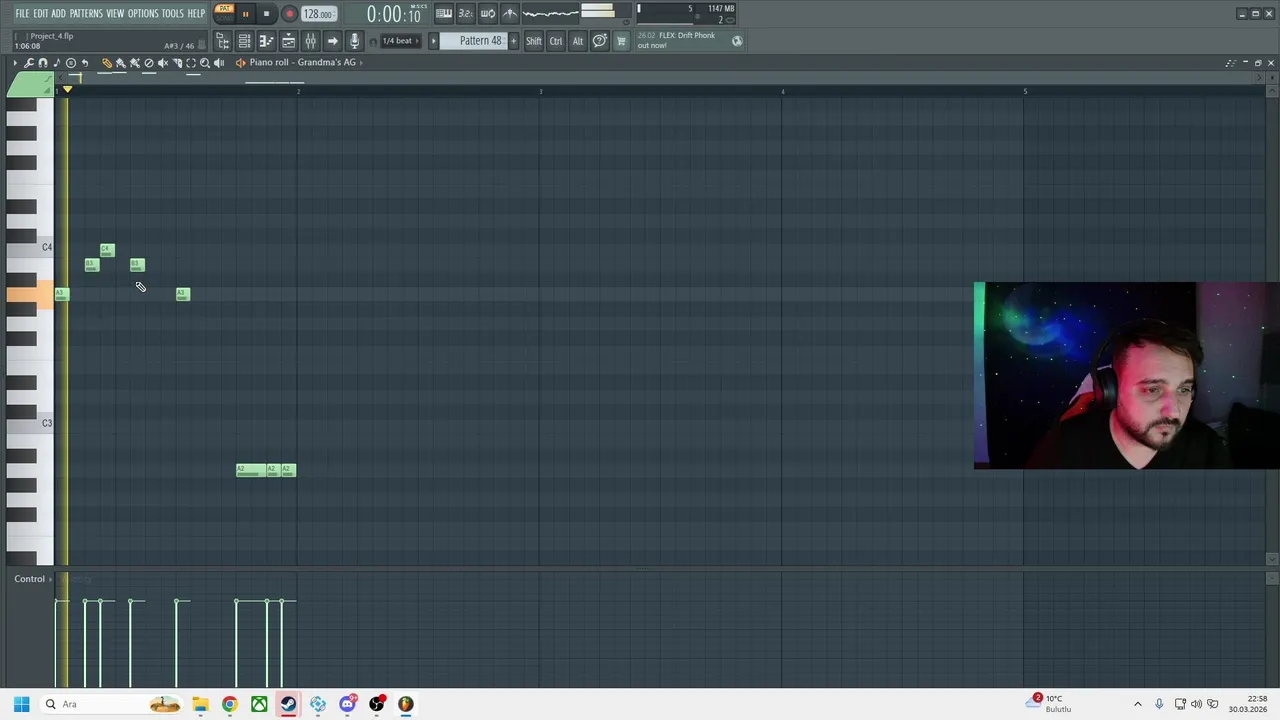The height and width of the screenshot is (720, 1280).
Task: Open the 1/4 beat snap dropdown
Action: coord(400,41)
